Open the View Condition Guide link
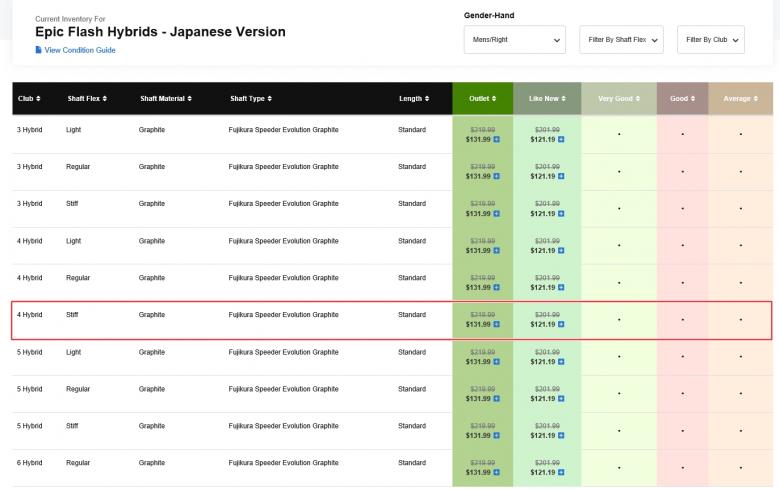The height and width of the screenshot is (489, 780). (80, 50)
